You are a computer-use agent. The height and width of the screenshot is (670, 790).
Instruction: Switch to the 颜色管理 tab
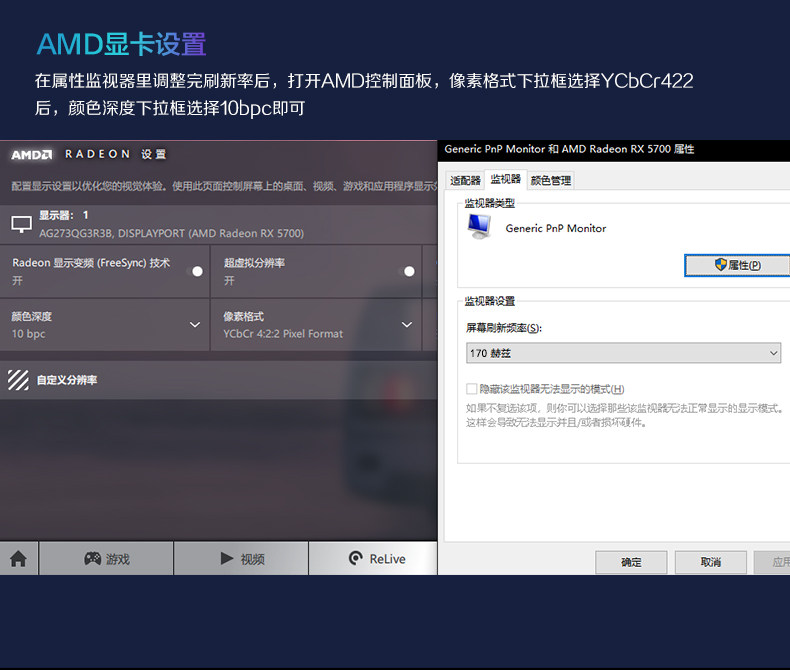click(551, 180)
